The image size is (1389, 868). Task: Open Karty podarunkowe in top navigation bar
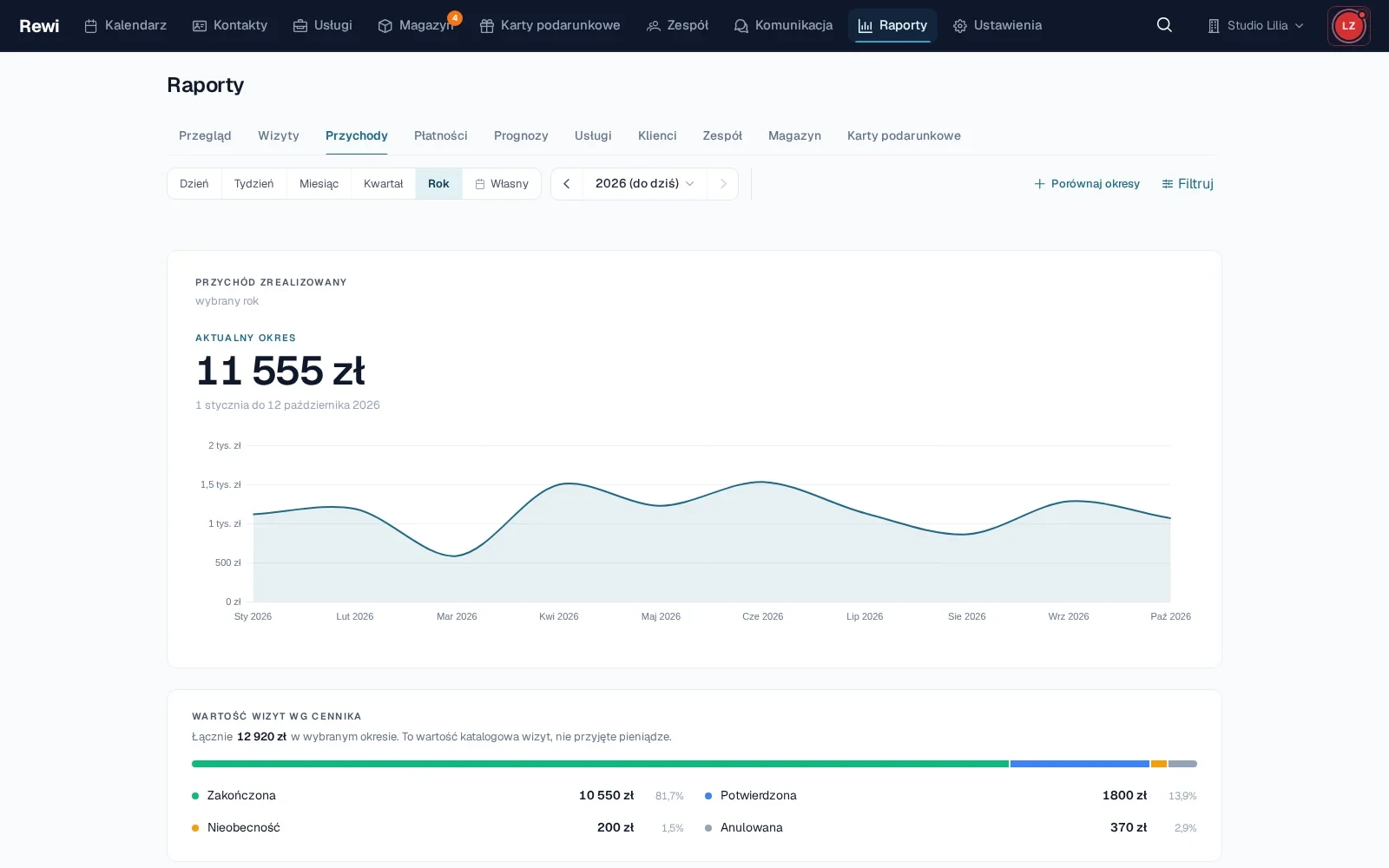(550, 25)
